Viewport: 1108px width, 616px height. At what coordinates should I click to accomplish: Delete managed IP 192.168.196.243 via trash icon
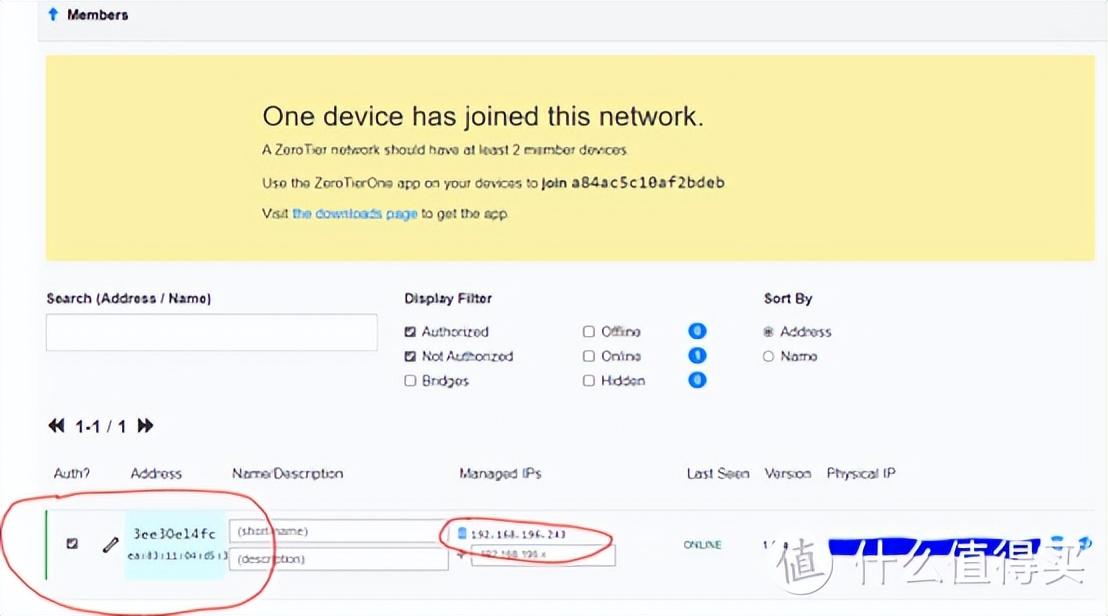pyautogui.click(x=462, y=533)
